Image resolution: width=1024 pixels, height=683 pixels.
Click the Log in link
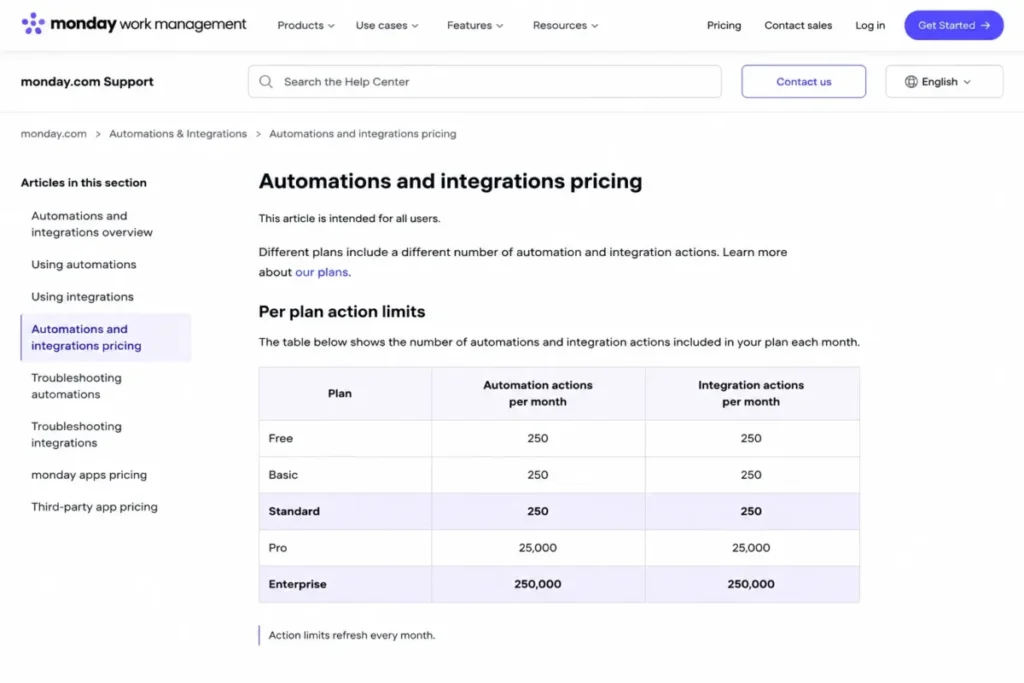pyautogui.click(x=870, y=25)
